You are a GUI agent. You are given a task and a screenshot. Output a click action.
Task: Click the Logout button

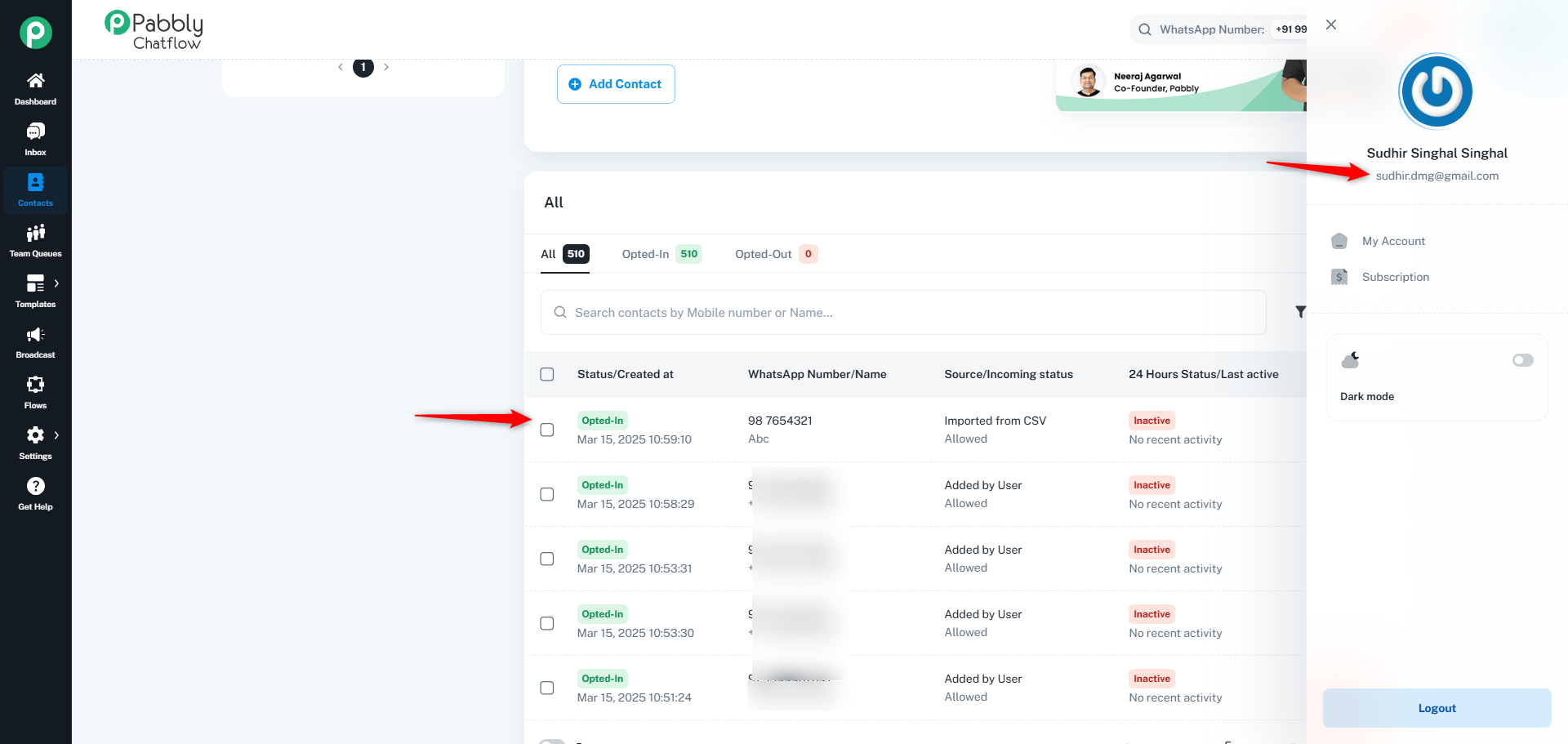(1437, 708)
